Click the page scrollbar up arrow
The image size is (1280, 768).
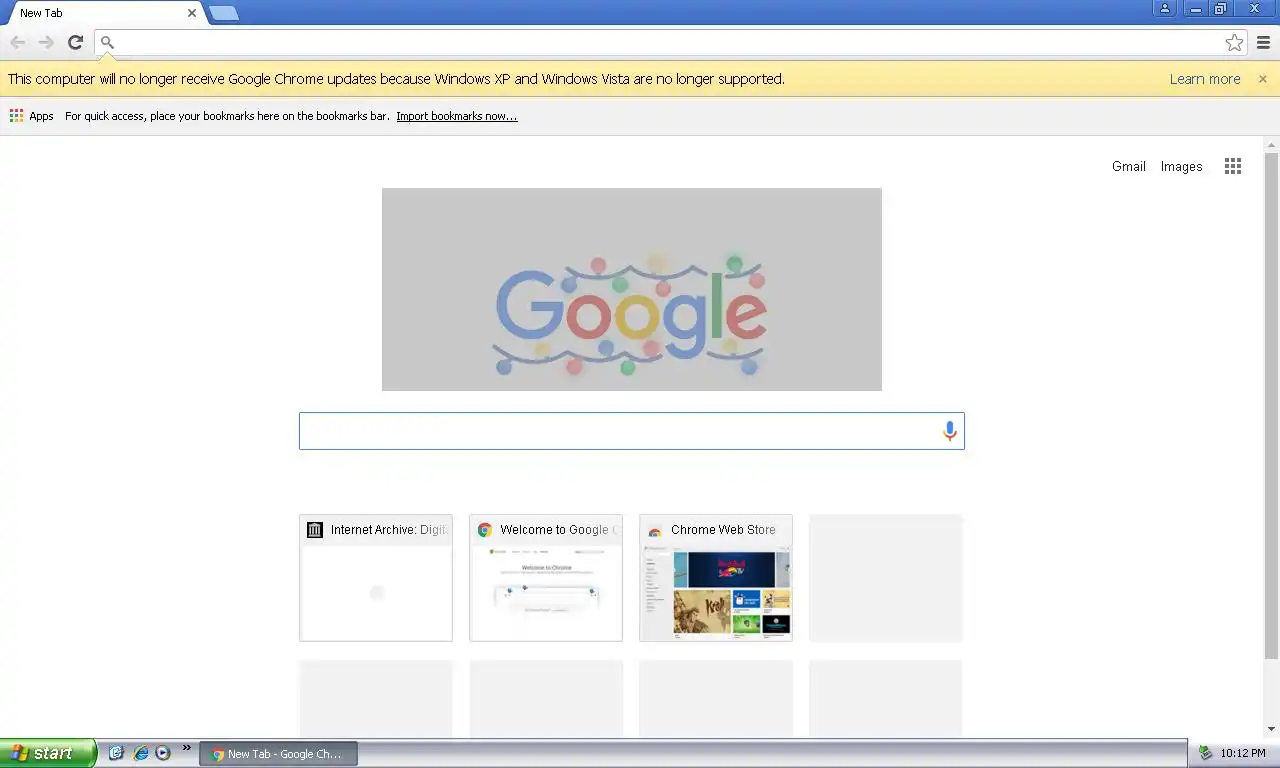[1272, 145]
